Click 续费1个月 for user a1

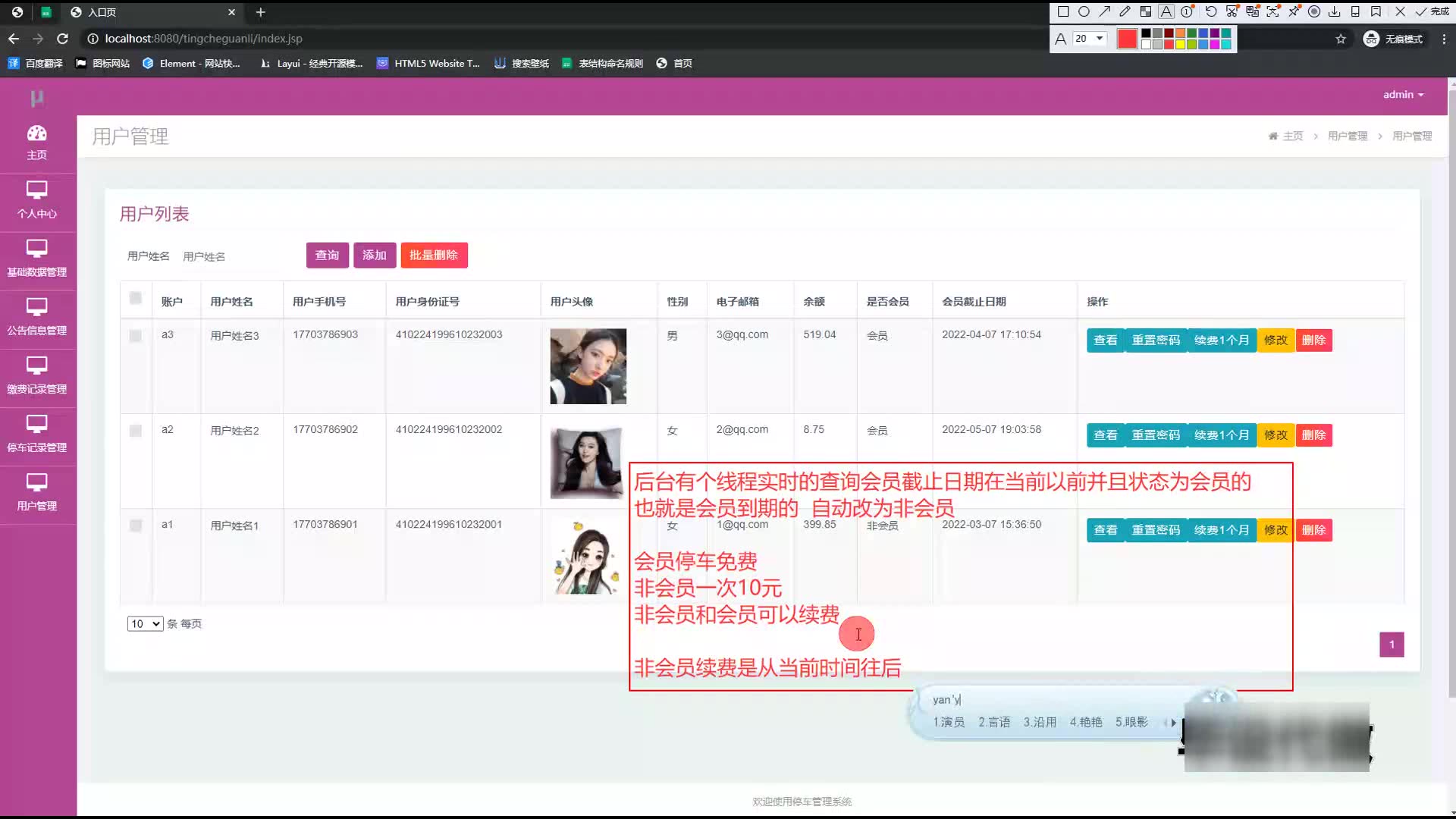pyautogui.click(x=1222, y=530)
